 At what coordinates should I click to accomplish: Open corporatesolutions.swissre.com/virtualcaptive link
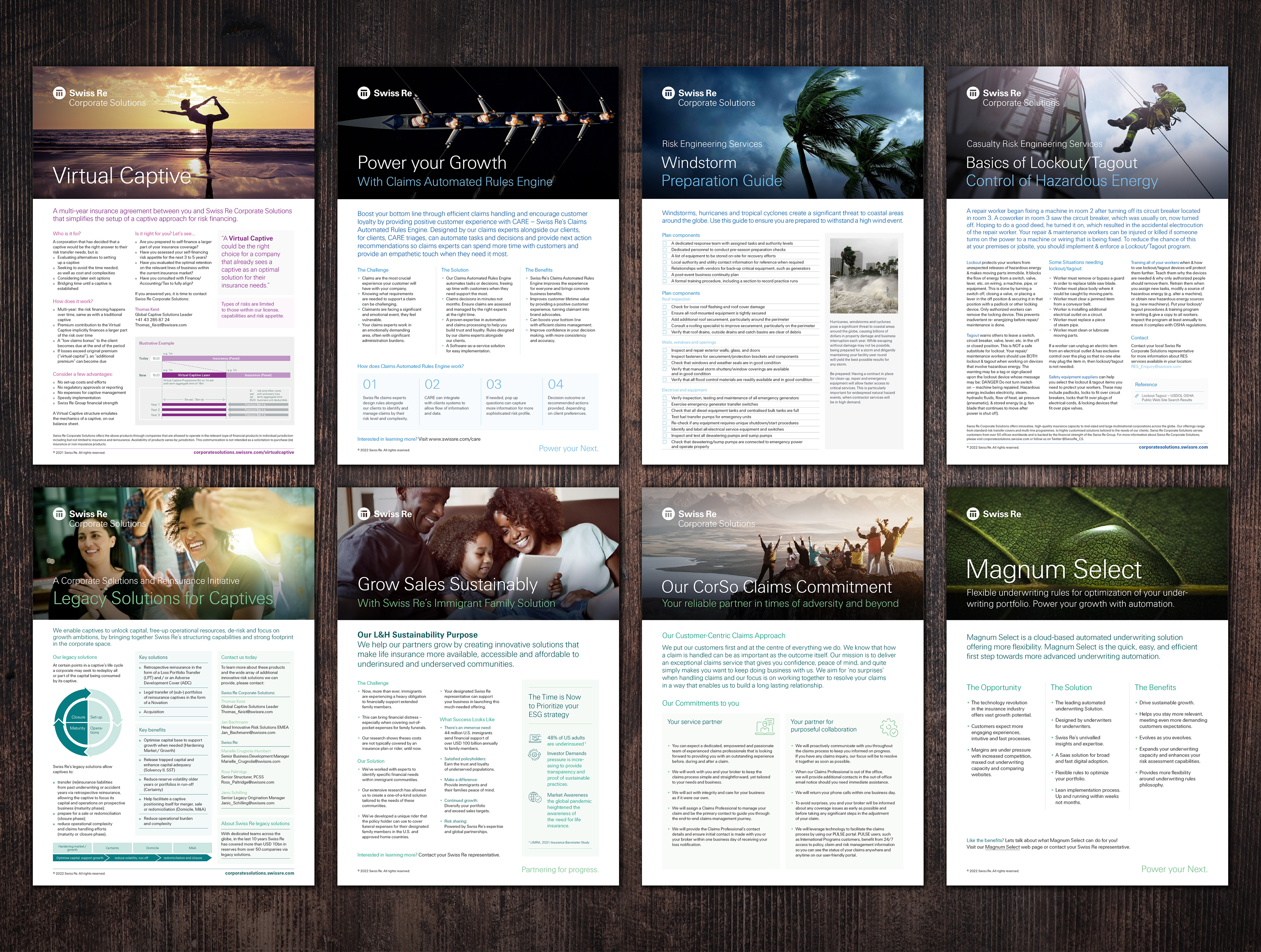click(244, 452)
